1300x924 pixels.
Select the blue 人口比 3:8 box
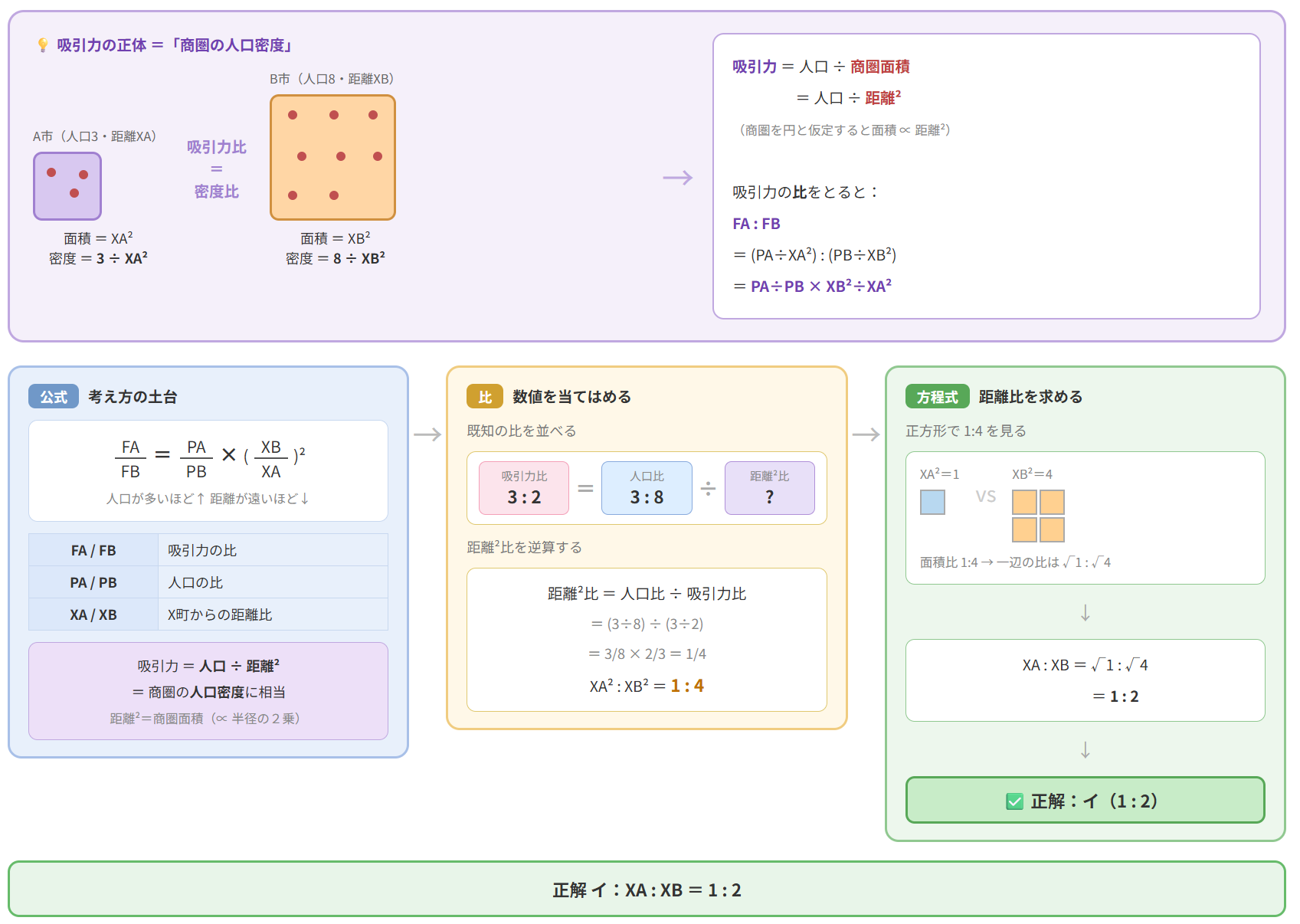(647, 488)
